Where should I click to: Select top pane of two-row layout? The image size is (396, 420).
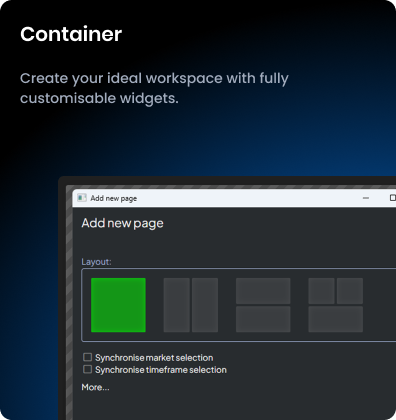click(x=263, y=291)
